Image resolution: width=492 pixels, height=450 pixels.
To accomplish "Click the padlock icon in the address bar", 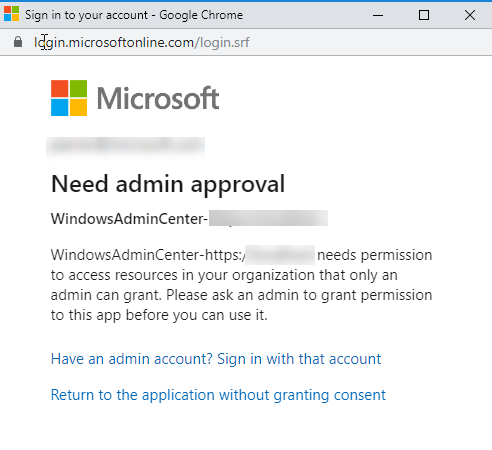I will pos(18,42).
